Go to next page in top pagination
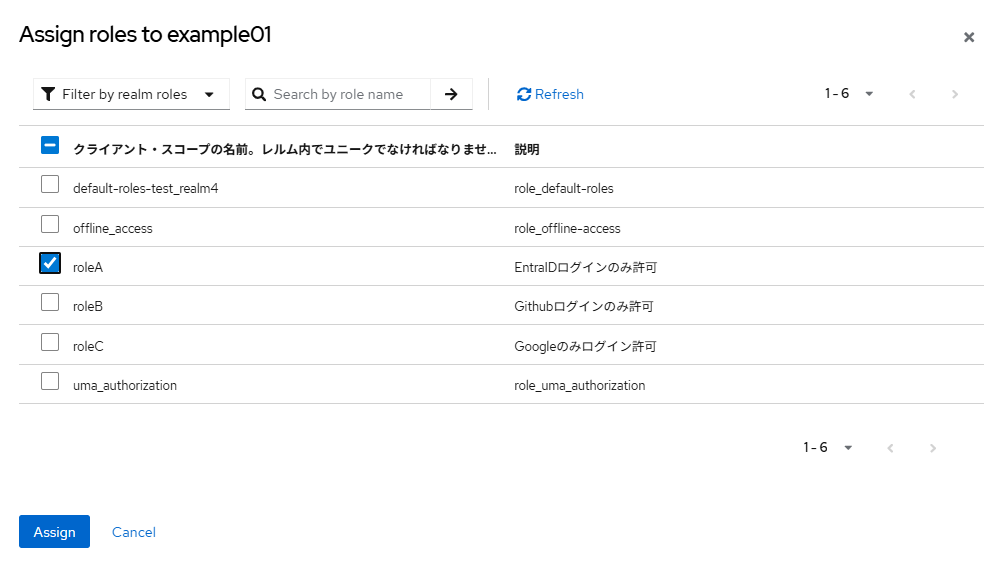 point(955,95)
